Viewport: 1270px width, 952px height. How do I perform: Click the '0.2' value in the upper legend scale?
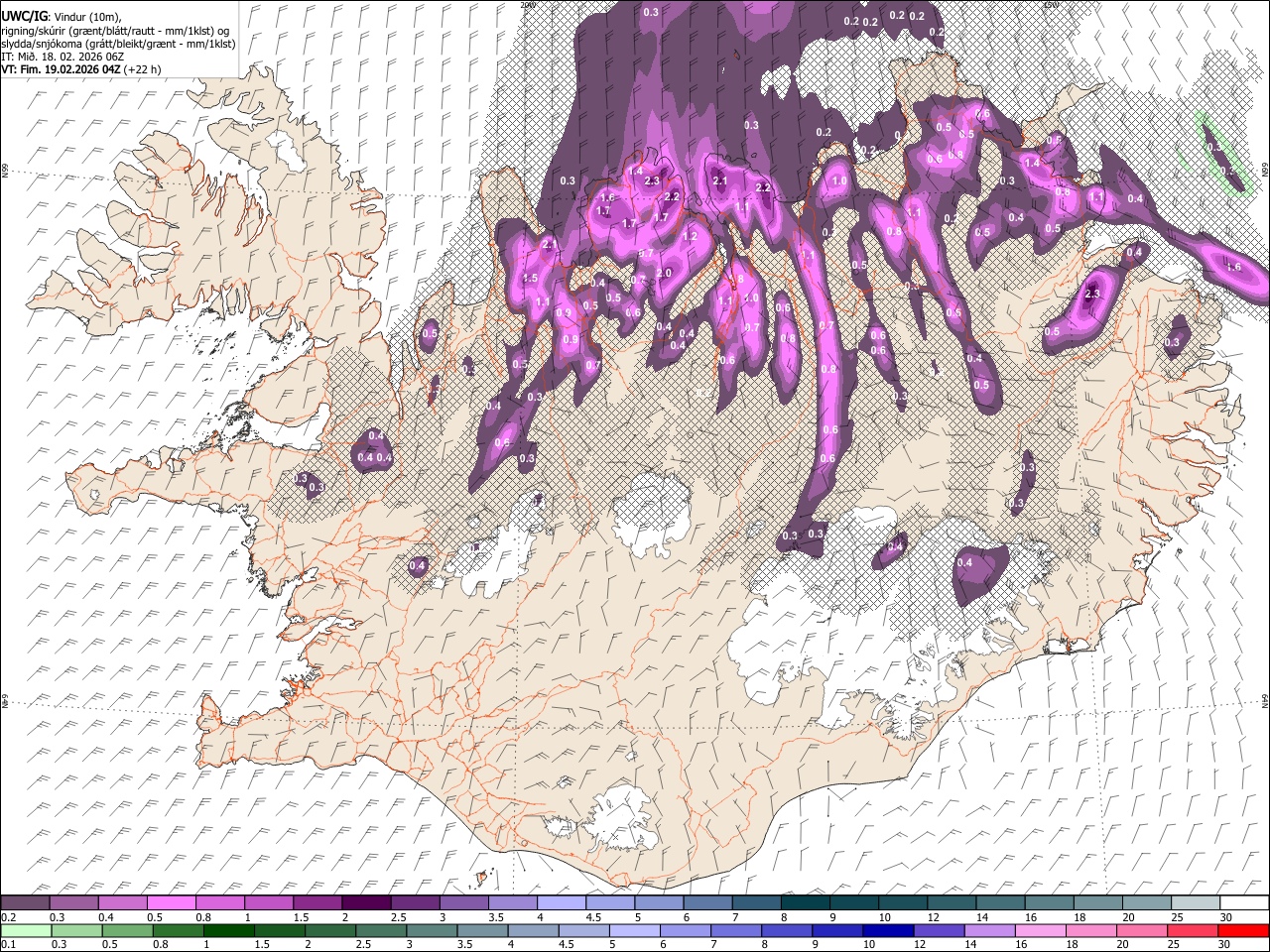pos(8,917)
